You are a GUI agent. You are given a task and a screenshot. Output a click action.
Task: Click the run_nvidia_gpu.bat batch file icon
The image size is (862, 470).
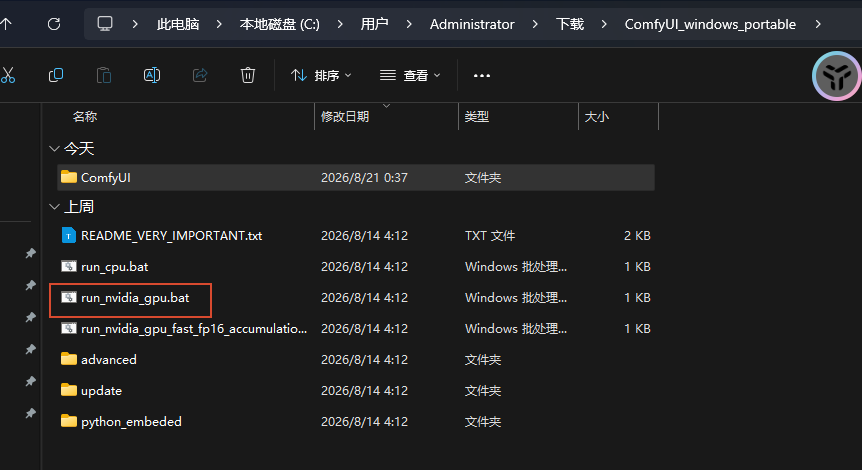69,297
